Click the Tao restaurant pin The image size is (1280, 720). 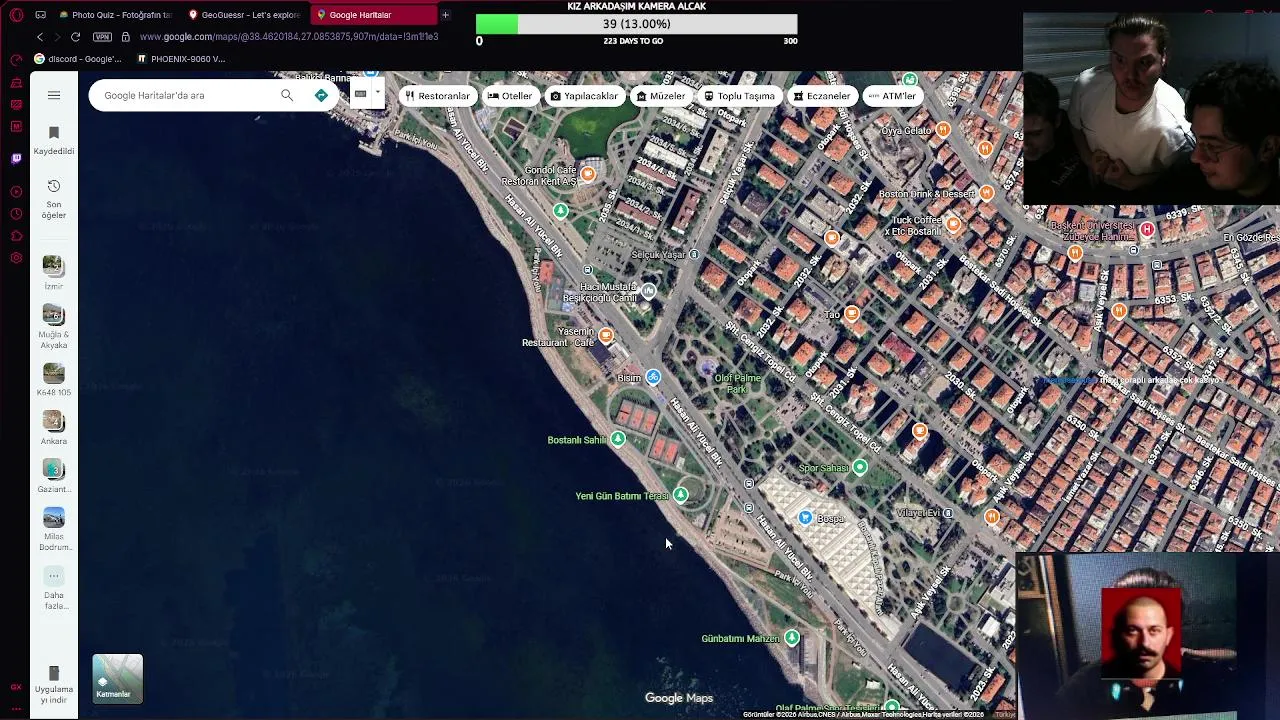pyautogui.click(x=852, y=314)
